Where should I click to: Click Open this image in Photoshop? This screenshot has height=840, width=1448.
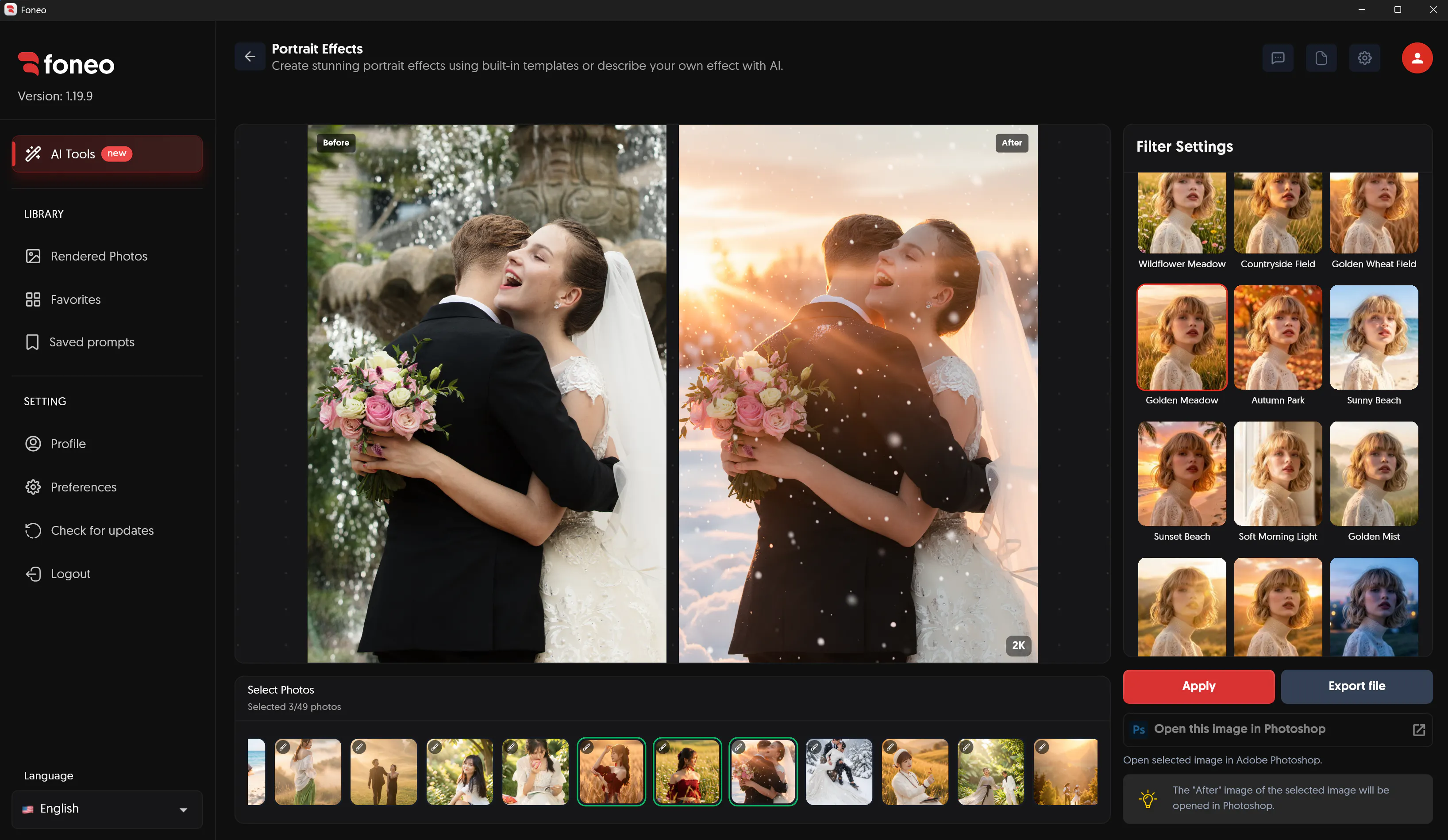tap(1278, 729)
